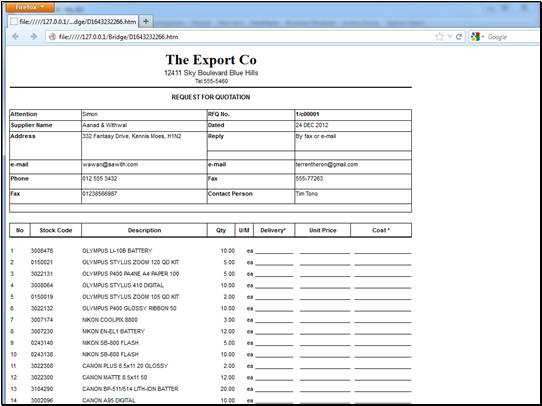Select the D1643232266.htm browser tab
Viewport: 542px width, 406px height.
tap(73, 22)
